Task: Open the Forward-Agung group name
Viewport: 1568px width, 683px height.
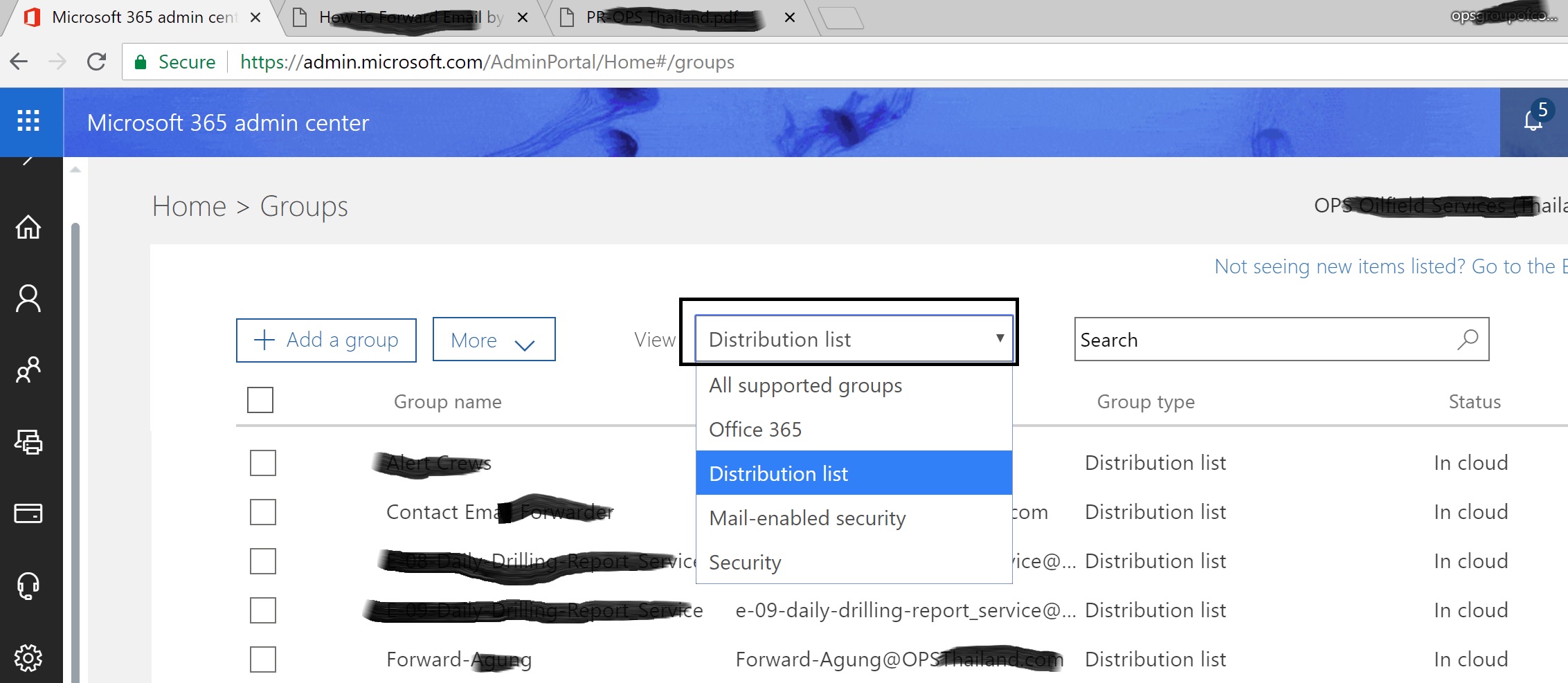Action: (x=459, y=659)
